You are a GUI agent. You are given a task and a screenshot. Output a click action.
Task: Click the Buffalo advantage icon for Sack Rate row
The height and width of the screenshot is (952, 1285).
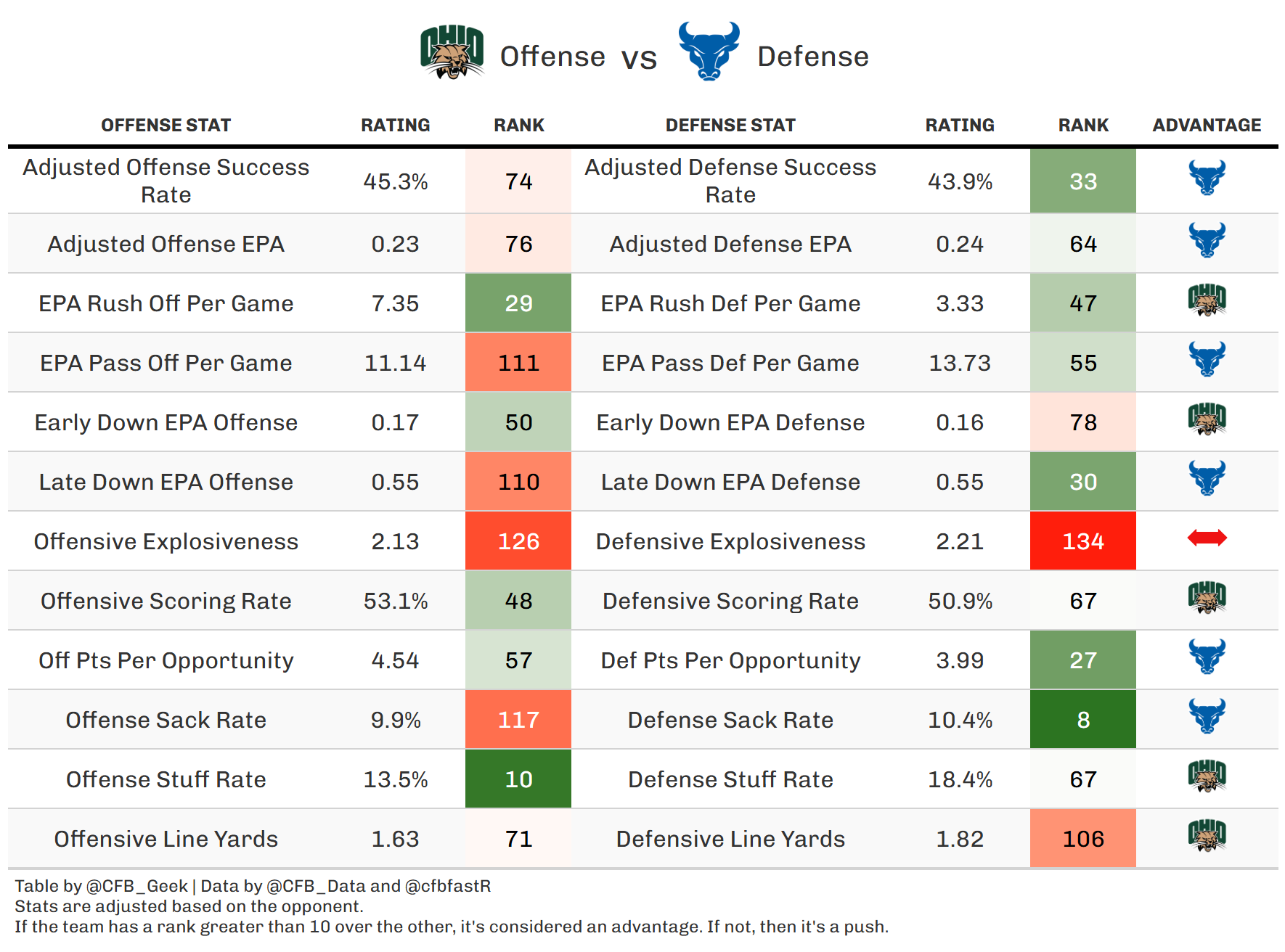pos(1207,717)
